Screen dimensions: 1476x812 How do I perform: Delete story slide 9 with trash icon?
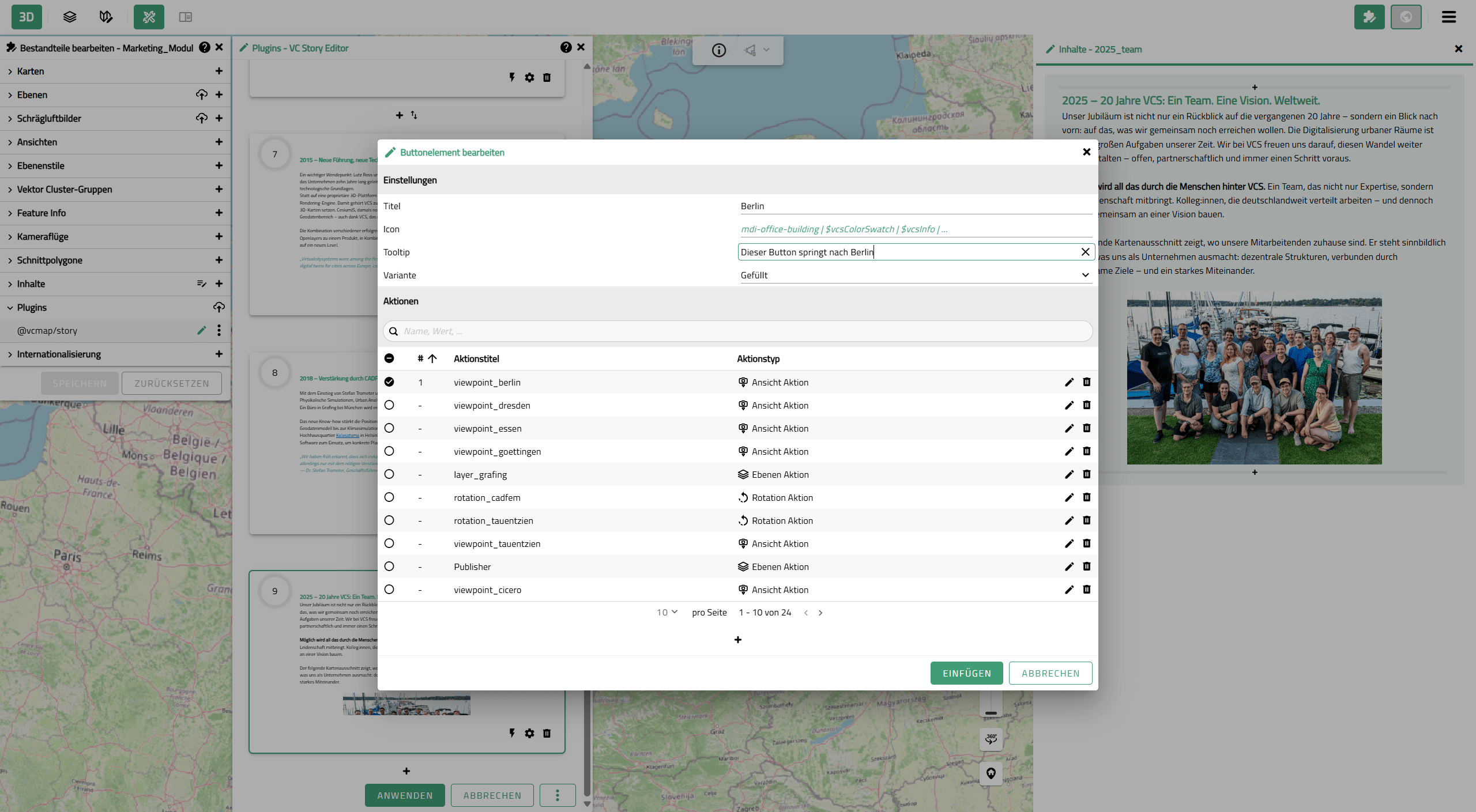(x=547, y=734)
